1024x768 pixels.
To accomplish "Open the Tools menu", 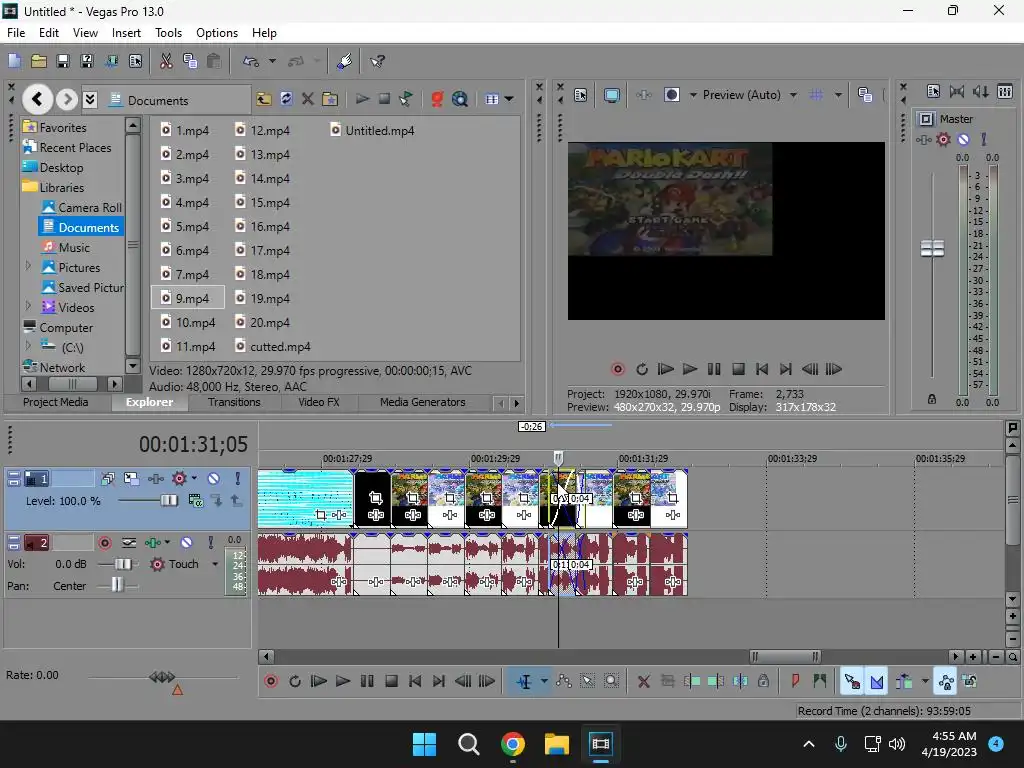I will pos(168,33).
